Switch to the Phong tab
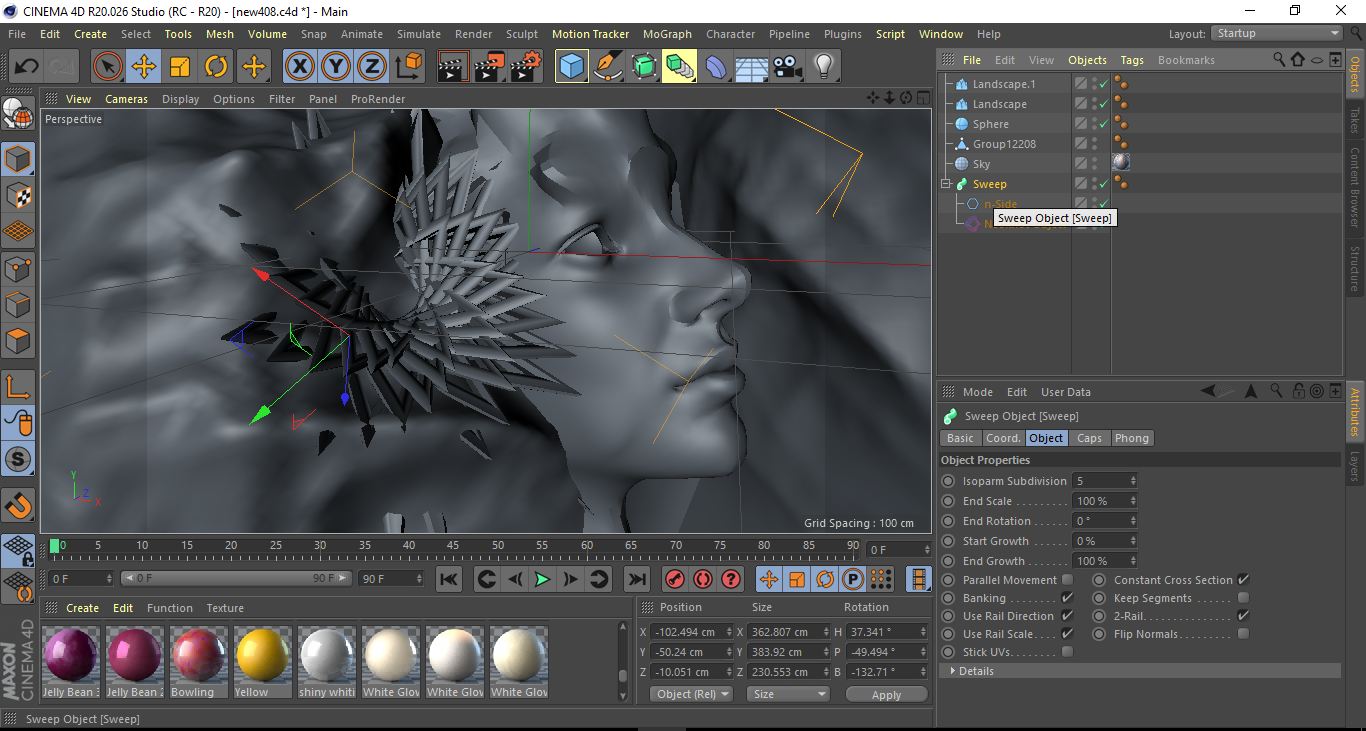 click(x=1132, y=438)
